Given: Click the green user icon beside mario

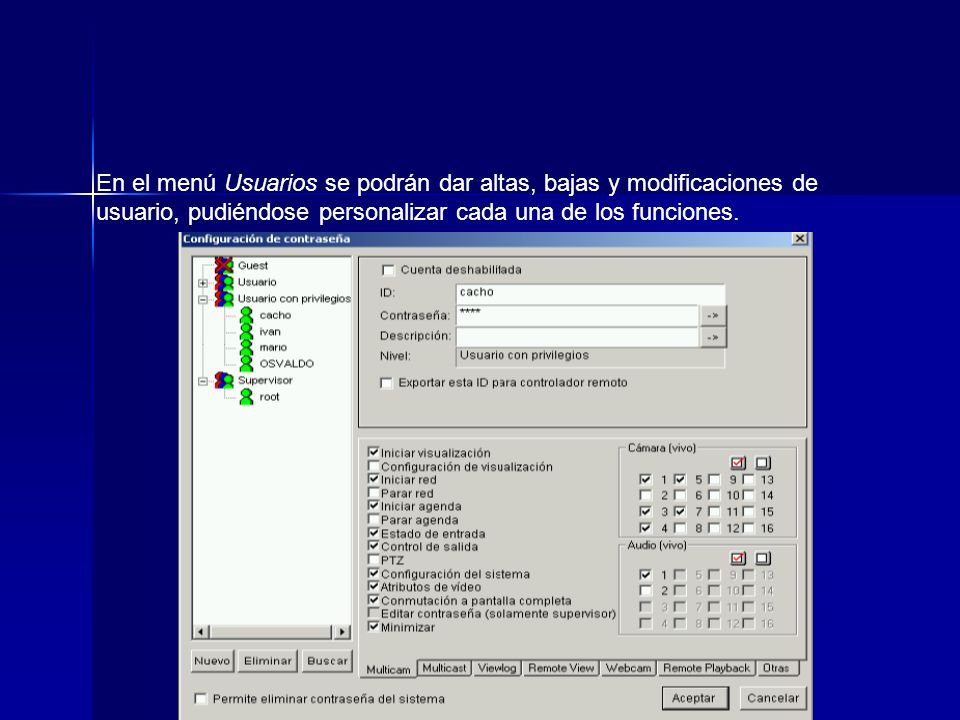Looking at the screenshot, I should [246, 347].
